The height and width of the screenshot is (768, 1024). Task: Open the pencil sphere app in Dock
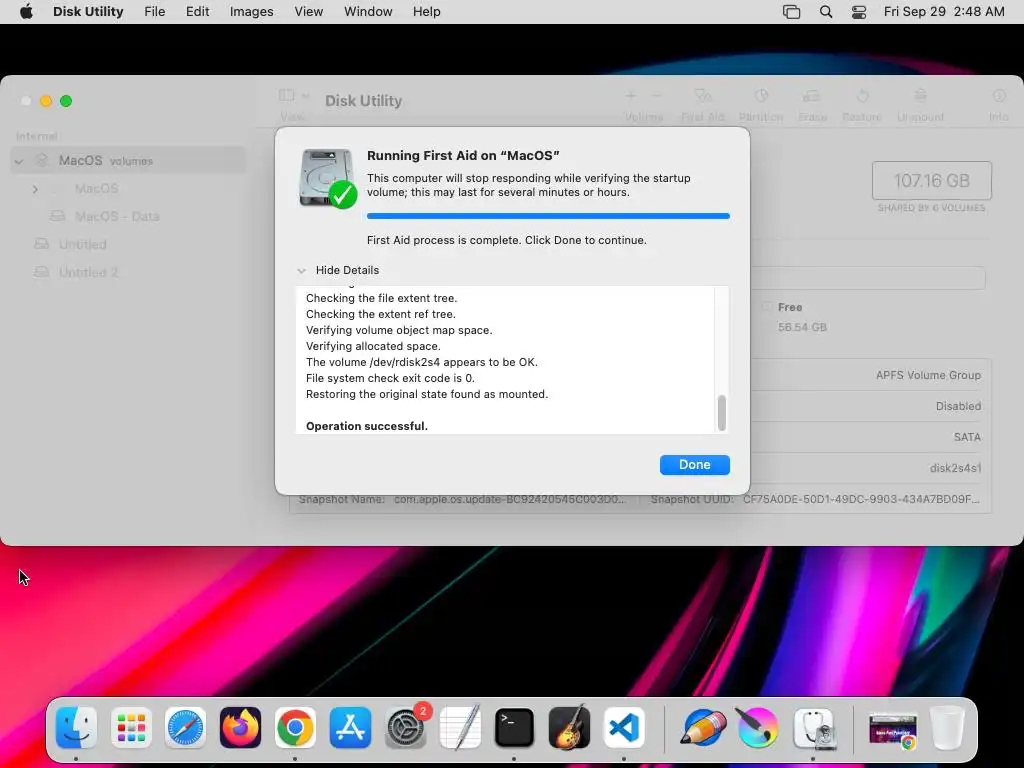(703, 728)
